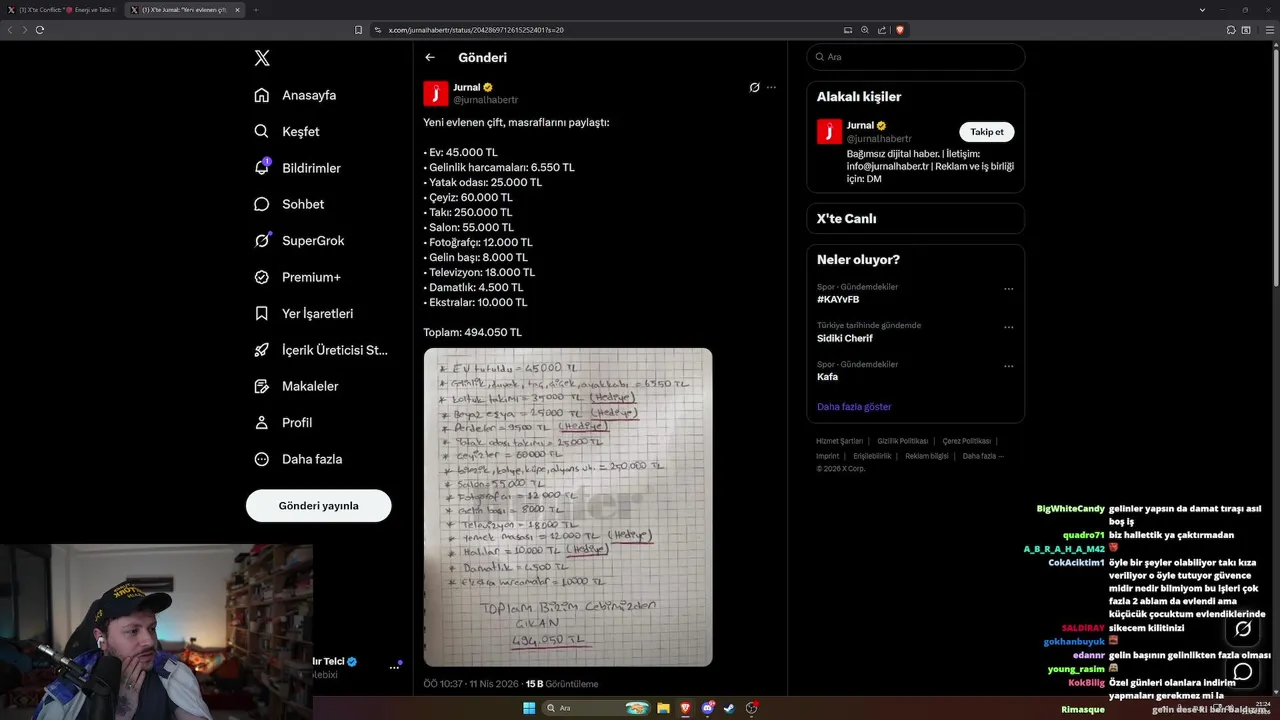The height and width of the screenshot is (720, 1280).
Task: Reload page with browser refresh icon
Action: 40,30
